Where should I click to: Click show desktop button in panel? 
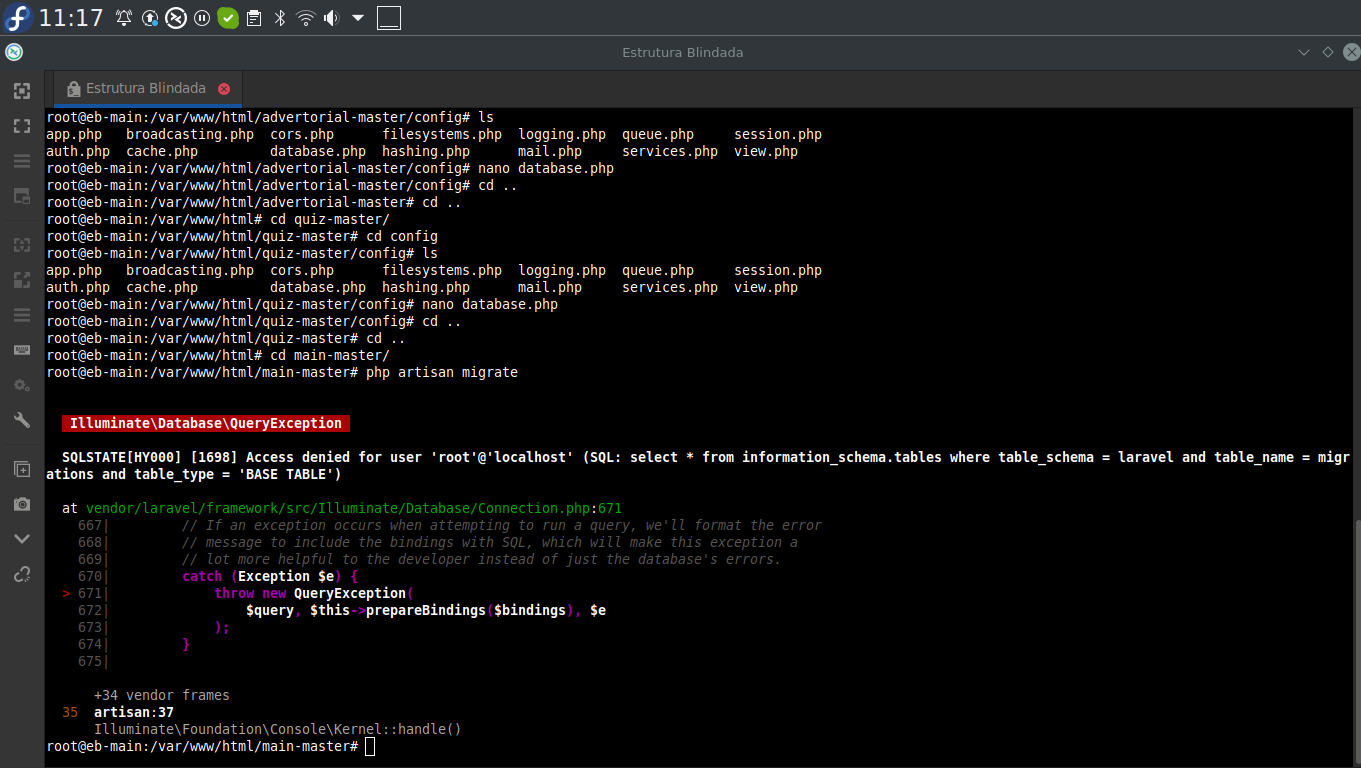click(389, 18)
